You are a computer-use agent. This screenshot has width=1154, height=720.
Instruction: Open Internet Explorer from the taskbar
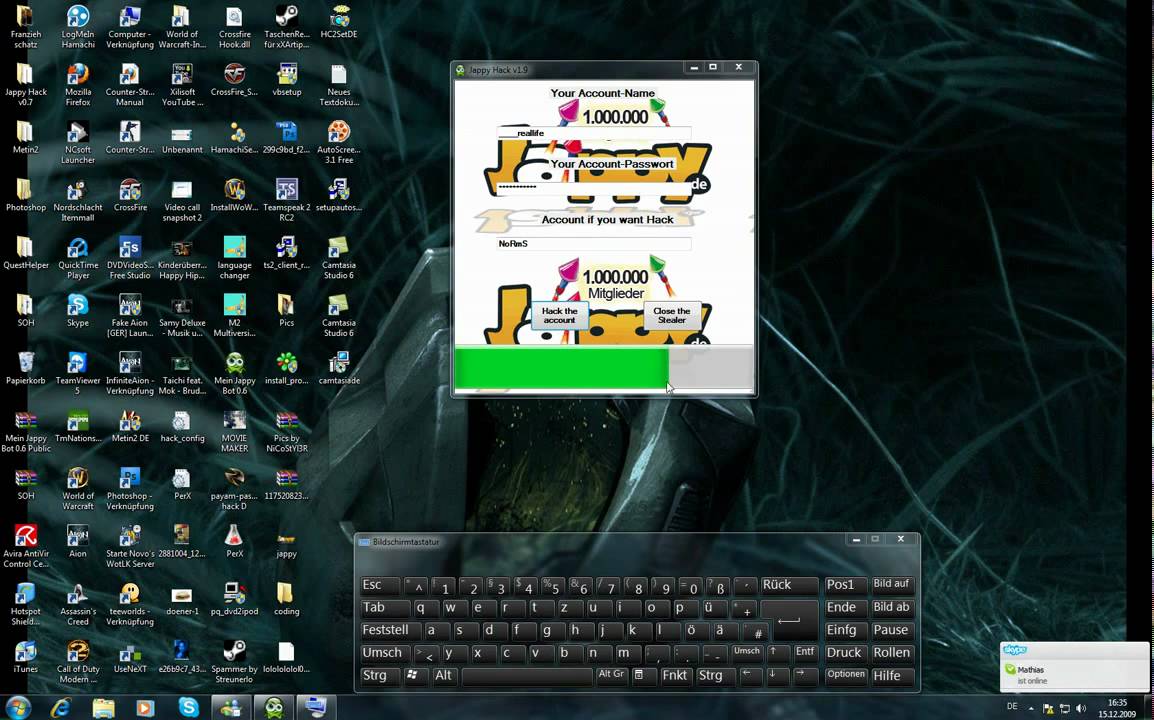click(x=62, y=707)
